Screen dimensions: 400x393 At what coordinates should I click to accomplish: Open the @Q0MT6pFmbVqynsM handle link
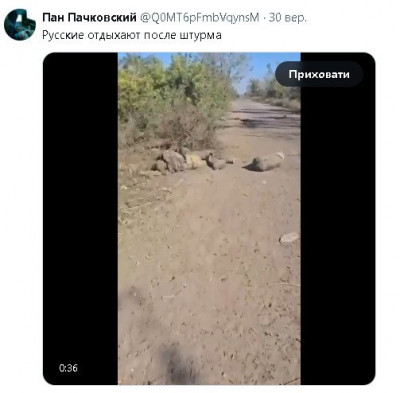(x=199, y=18)
